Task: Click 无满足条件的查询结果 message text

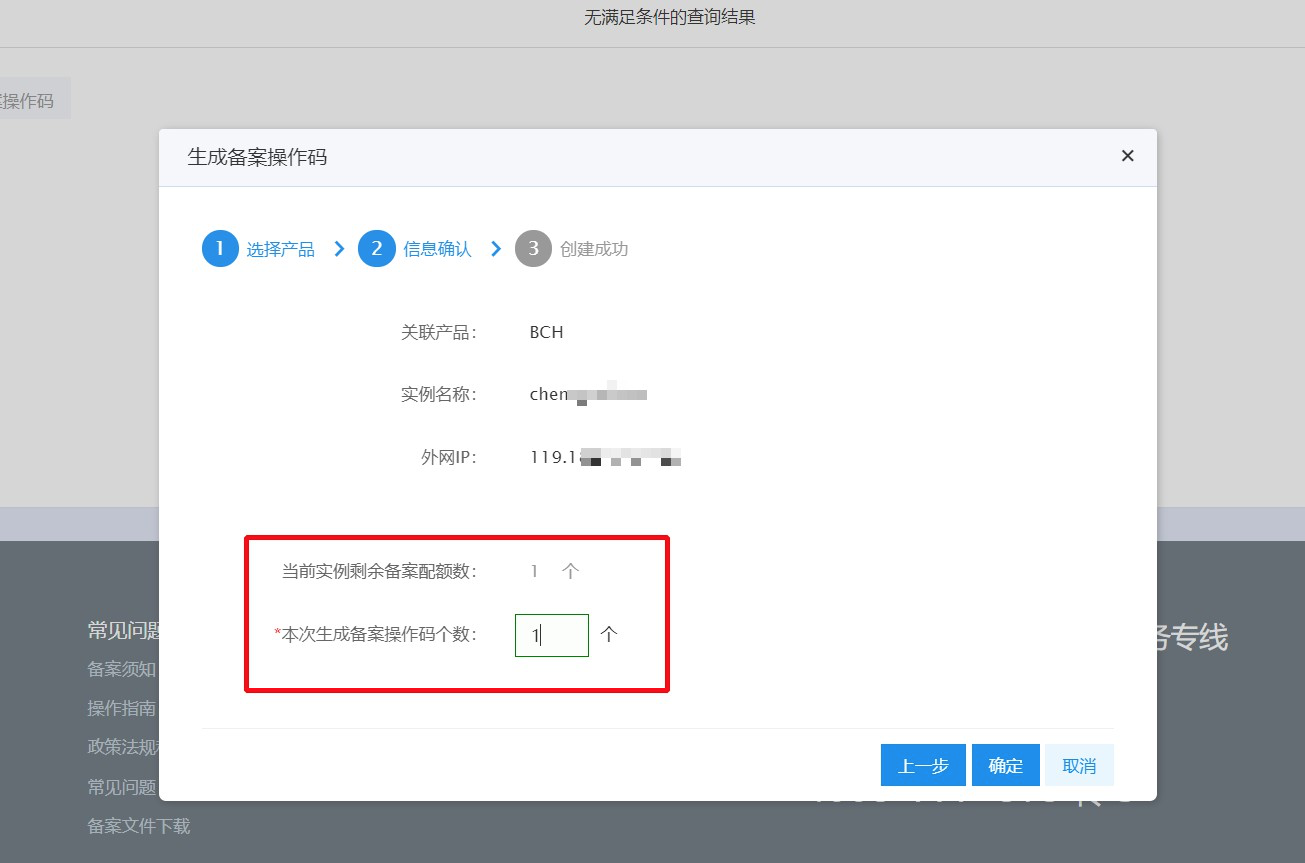Action: [x=670, y=18]
